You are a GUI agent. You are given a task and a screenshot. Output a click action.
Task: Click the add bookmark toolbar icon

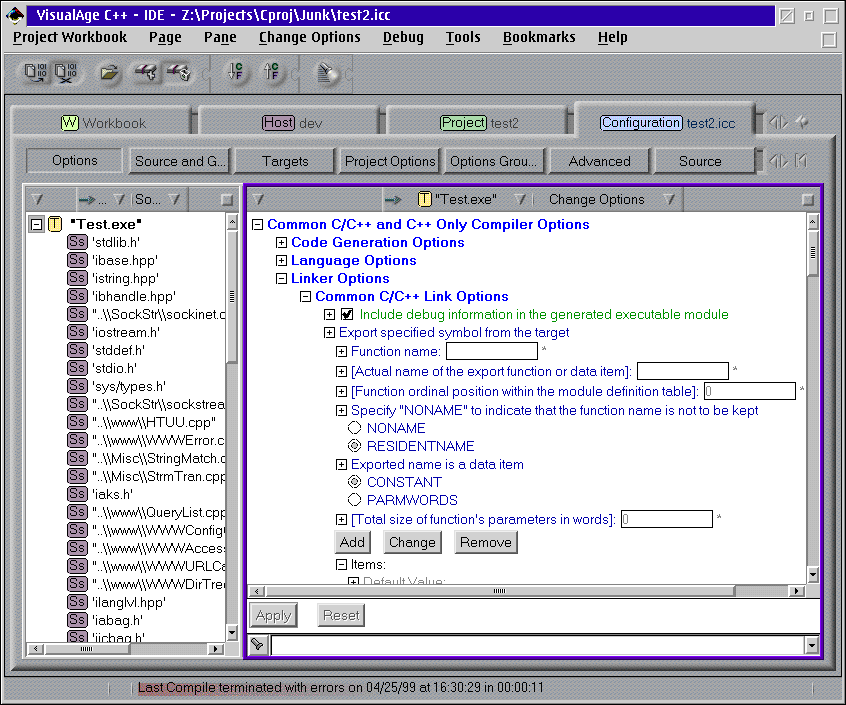(146, 72)
